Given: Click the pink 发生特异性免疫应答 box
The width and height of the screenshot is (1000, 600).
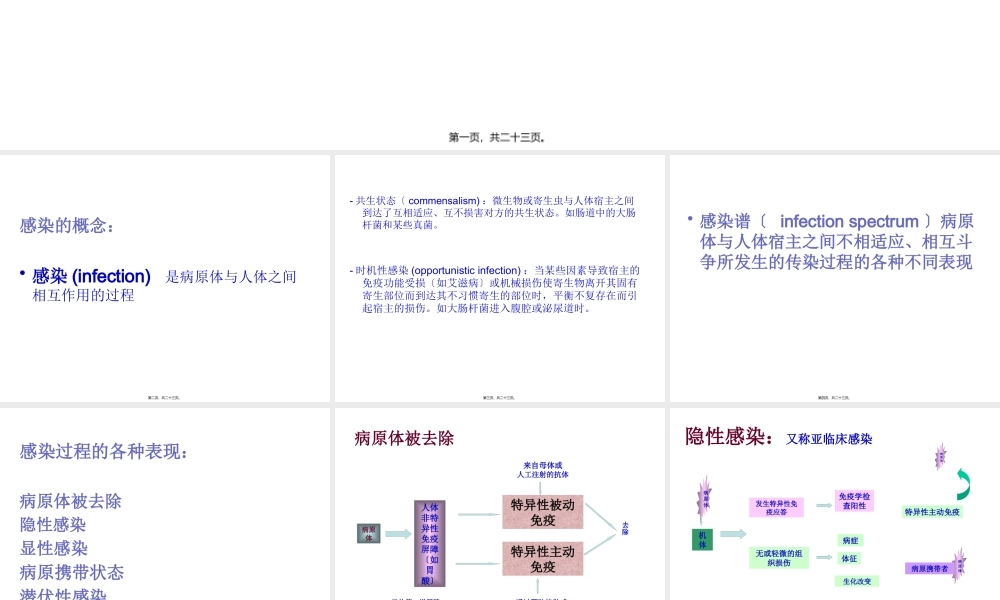Looking at the screenshot, I should (x=778, y=505).
